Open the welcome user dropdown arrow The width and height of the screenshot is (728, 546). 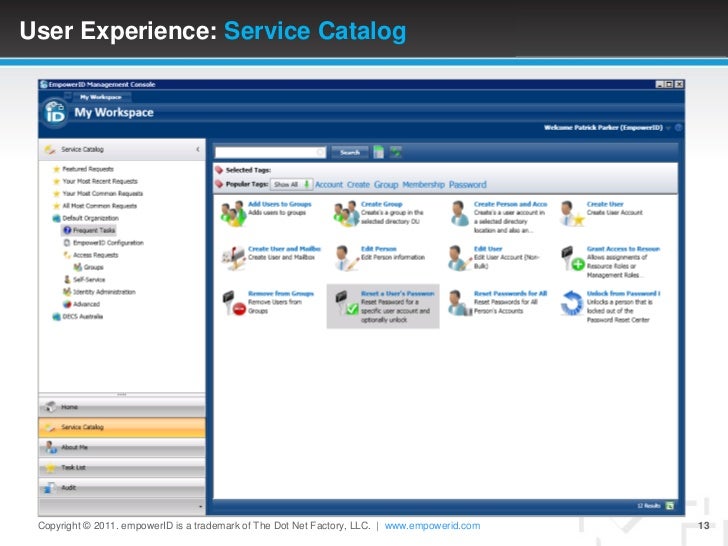click(669, 128)
